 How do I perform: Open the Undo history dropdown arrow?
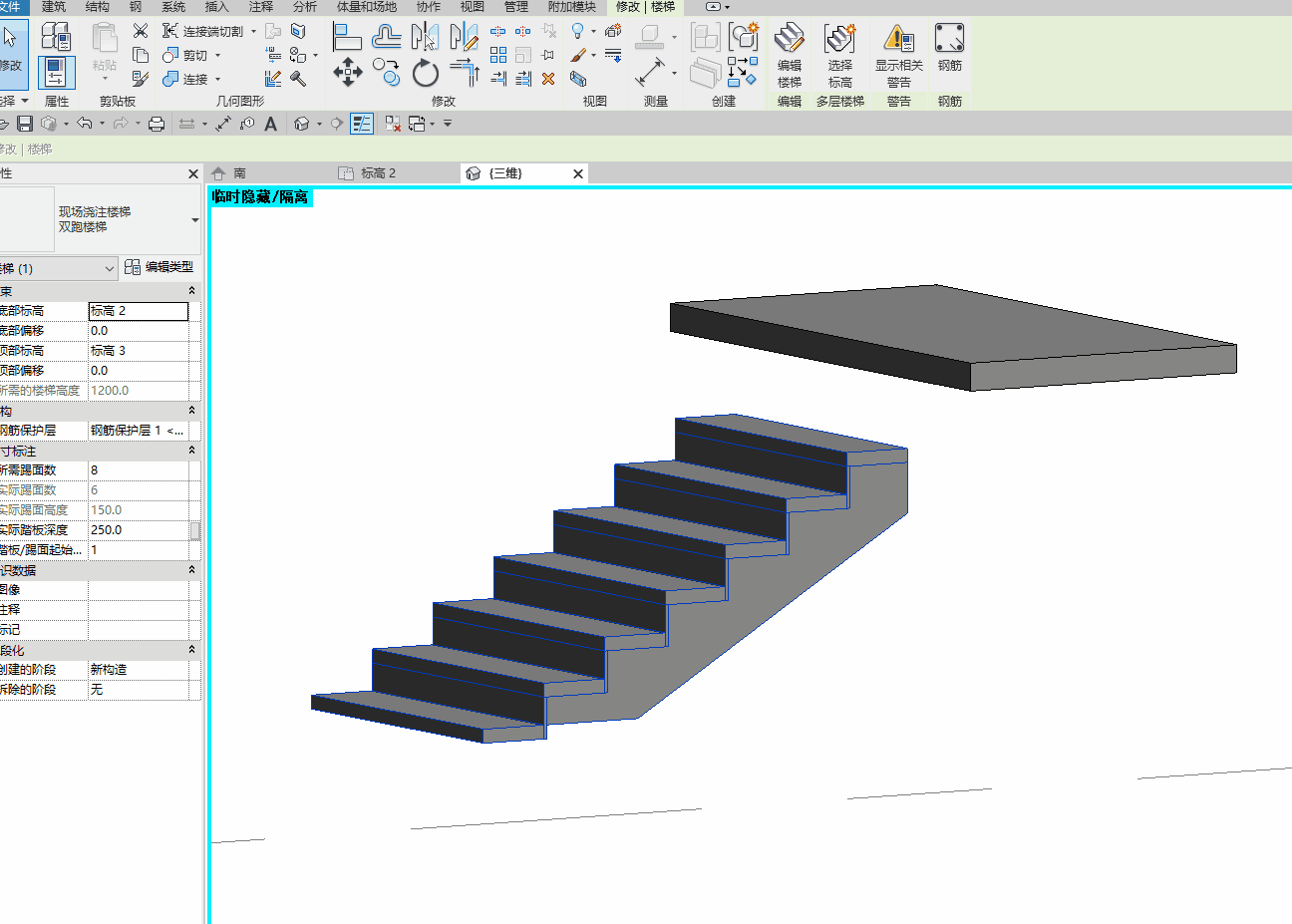[102, 124]
